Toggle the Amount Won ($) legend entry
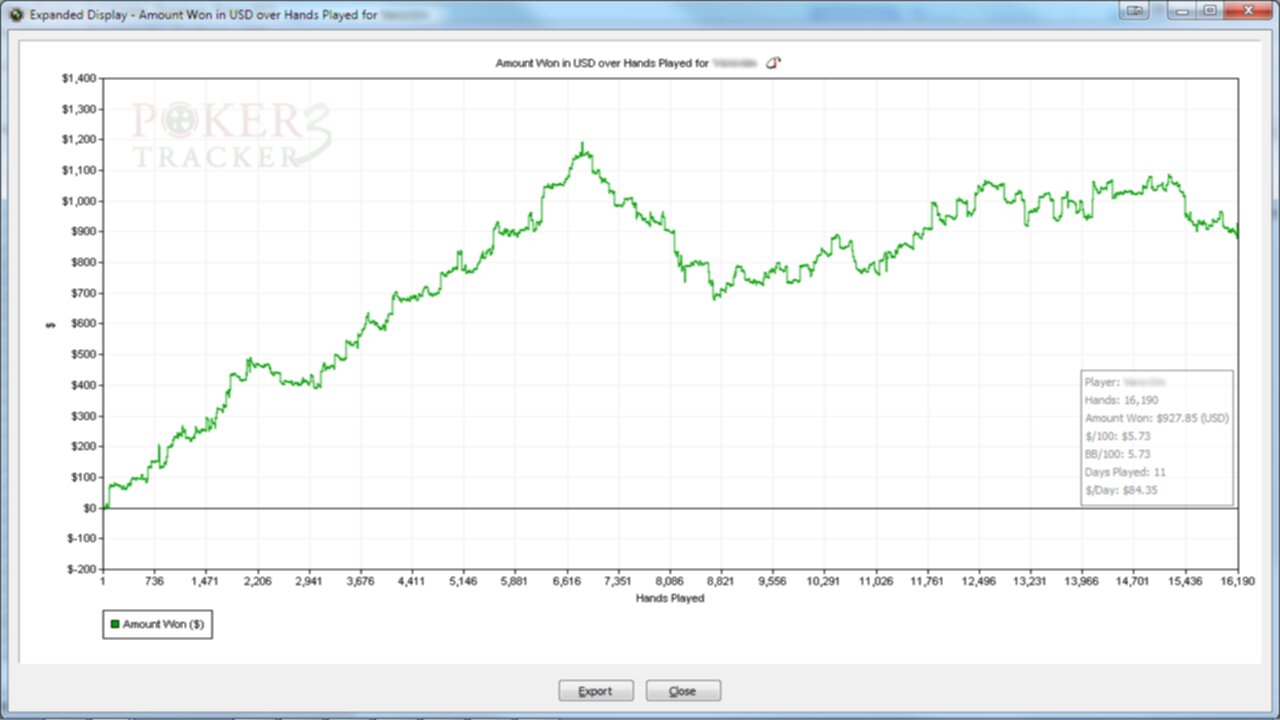The image size is (1280, 720). click(157, 623)
